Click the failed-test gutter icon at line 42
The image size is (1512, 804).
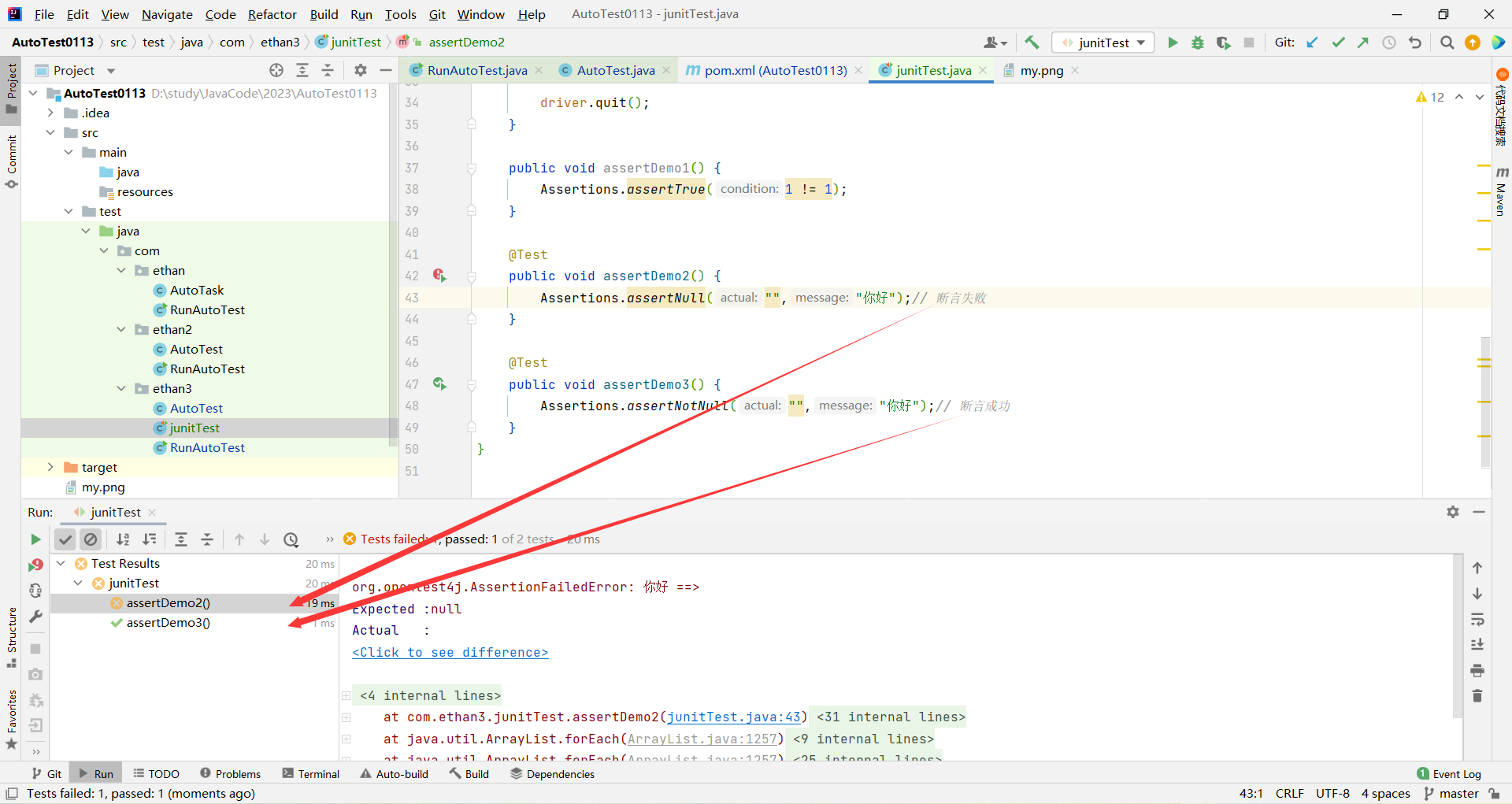pos(439,276)
